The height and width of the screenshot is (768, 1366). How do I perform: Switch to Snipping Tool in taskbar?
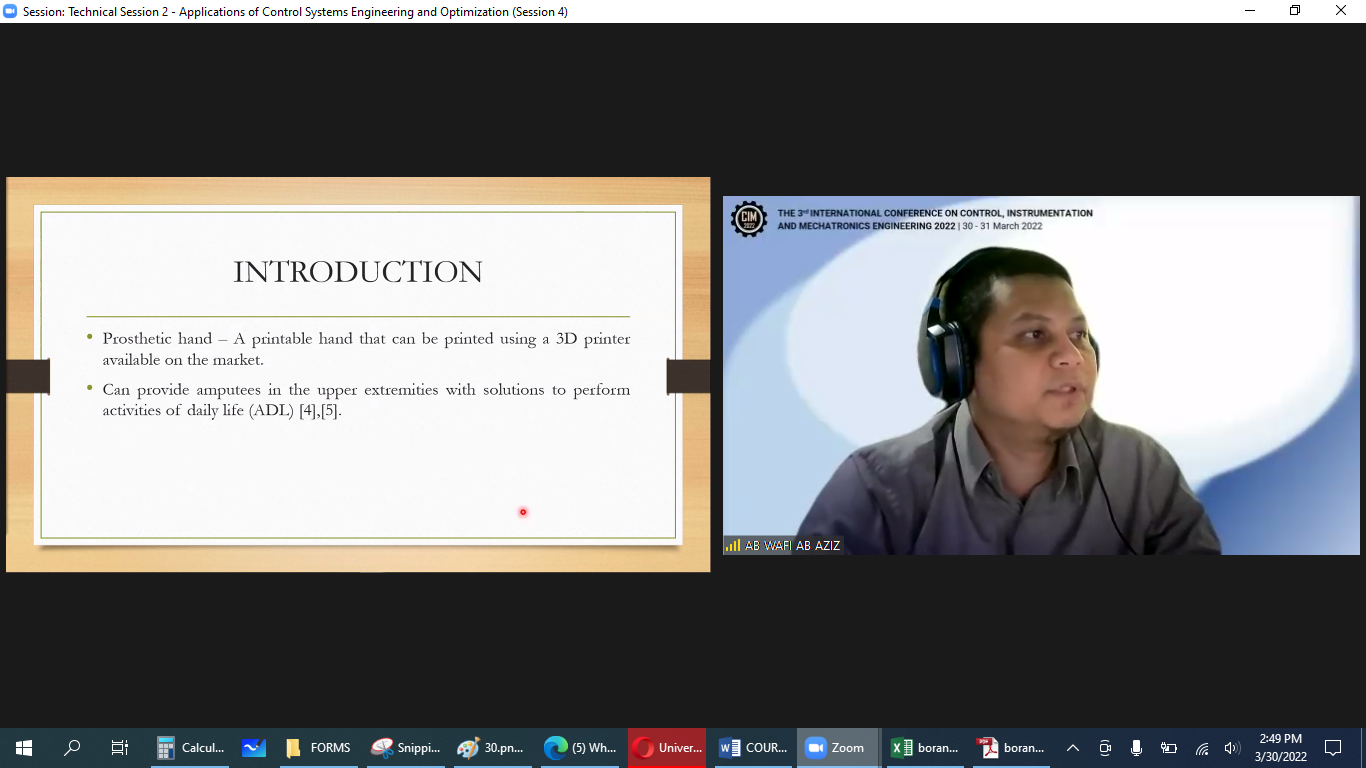[405, 748]
